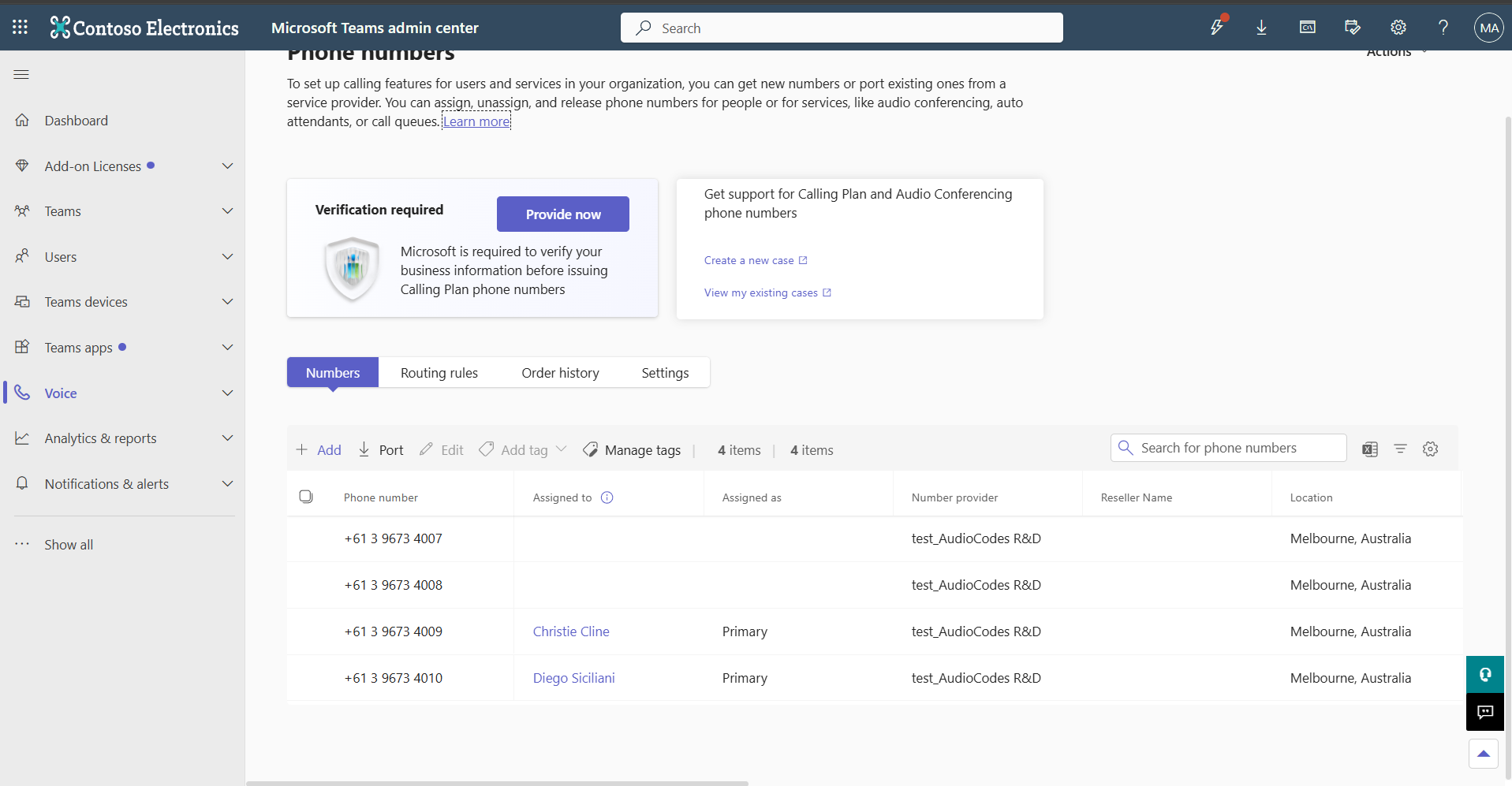Expand the Teams devices section
1512x786 pixels.
228,302
